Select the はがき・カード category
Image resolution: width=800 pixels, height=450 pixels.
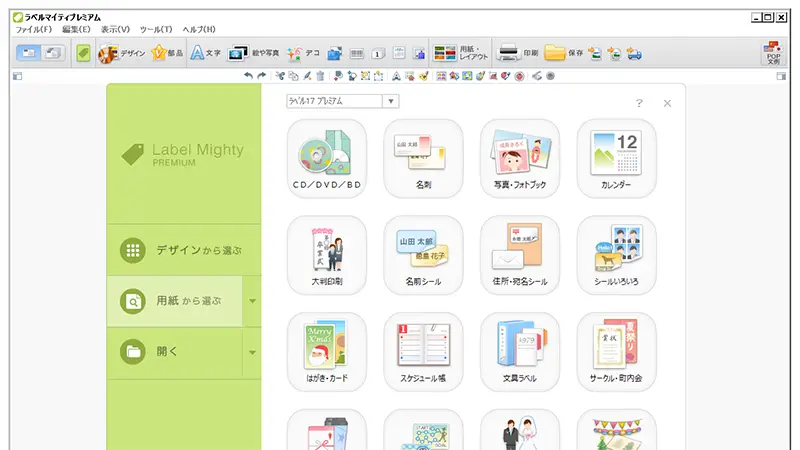coord(327,352)
